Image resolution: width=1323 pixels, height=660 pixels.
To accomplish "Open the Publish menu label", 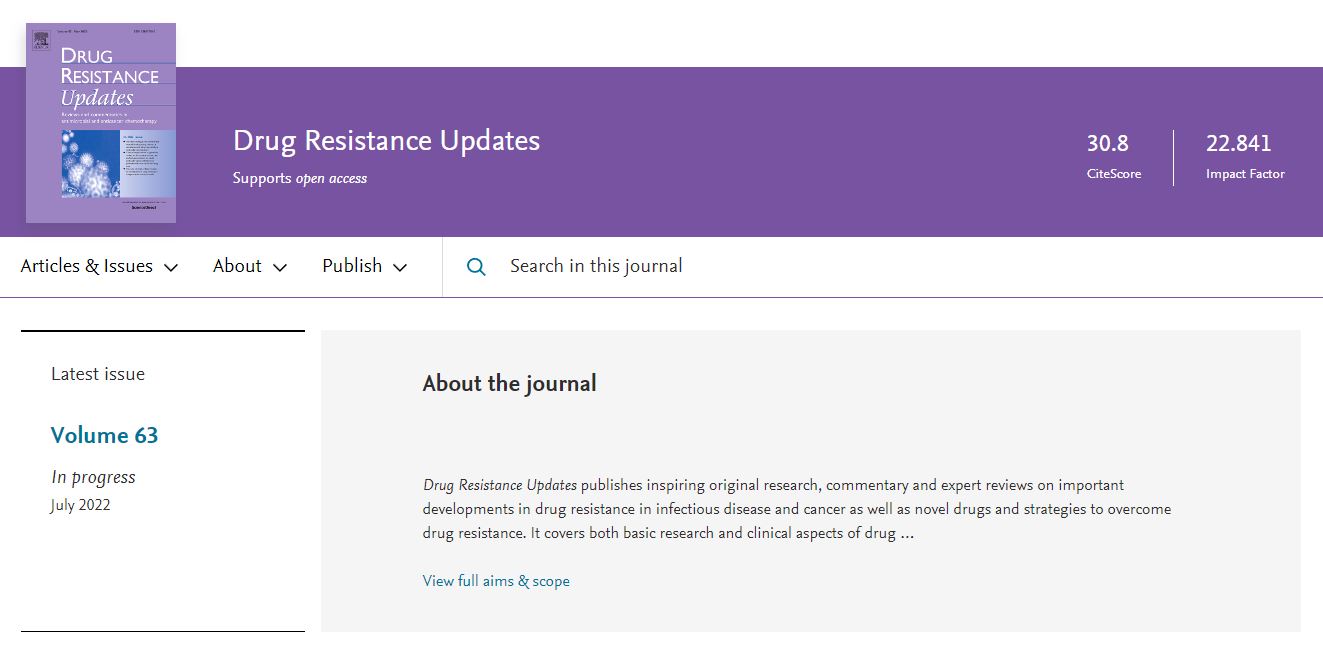I will click(352, 266).
